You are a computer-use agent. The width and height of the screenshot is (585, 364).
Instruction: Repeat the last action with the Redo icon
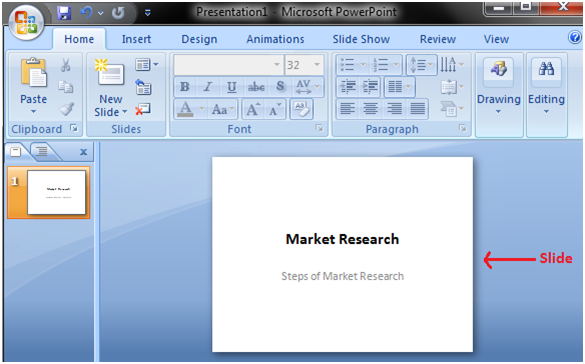coord(118,13)
